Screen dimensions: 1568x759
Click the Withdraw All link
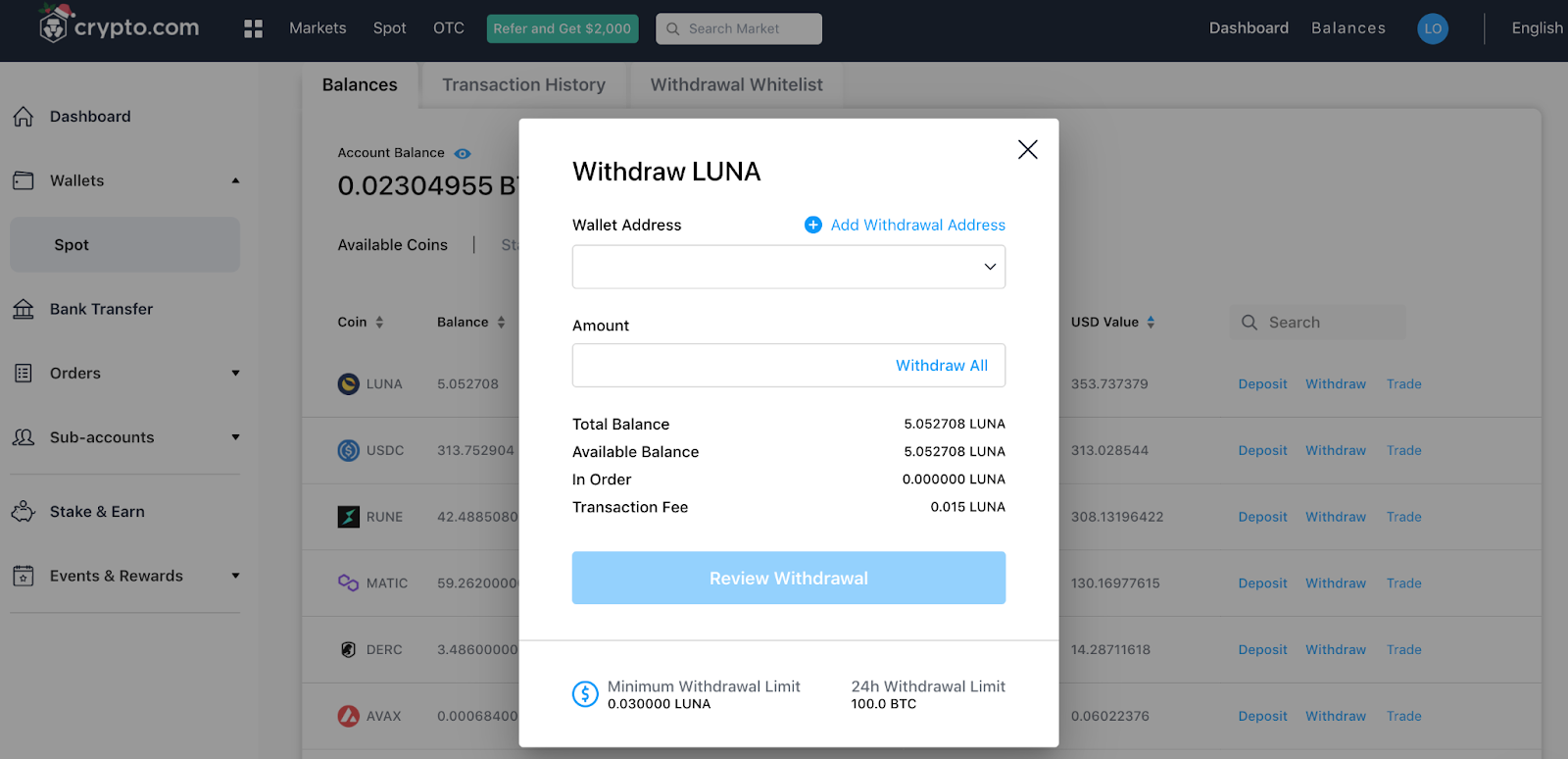(942, 366)
